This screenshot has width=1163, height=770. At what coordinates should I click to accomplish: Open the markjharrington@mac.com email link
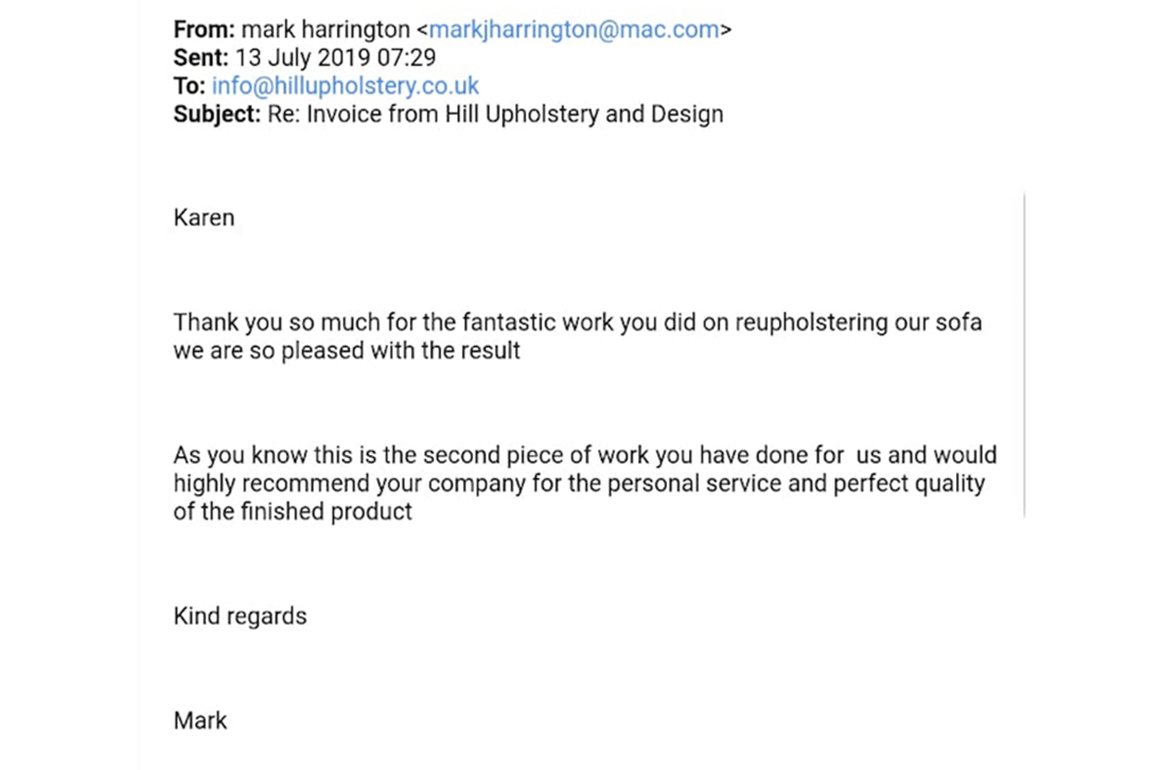tap(574, 30)
